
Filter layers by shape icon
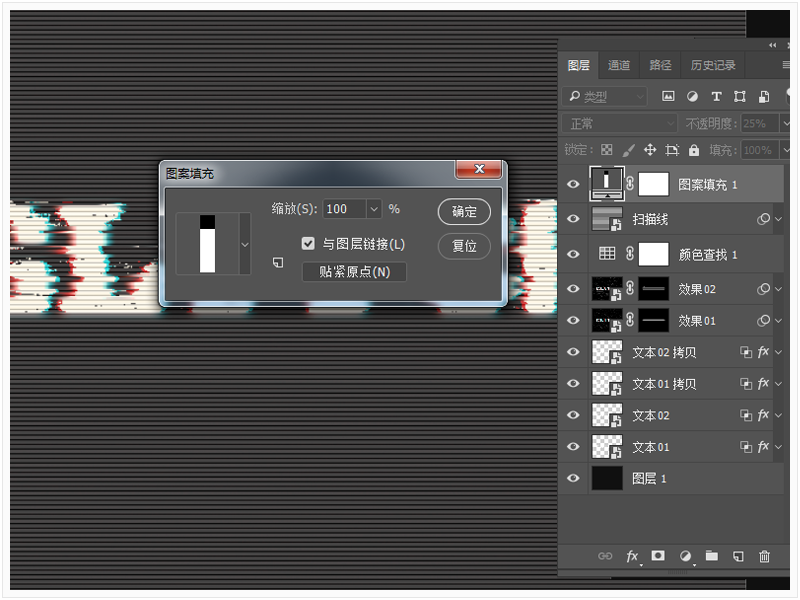[x=739, y=96]
